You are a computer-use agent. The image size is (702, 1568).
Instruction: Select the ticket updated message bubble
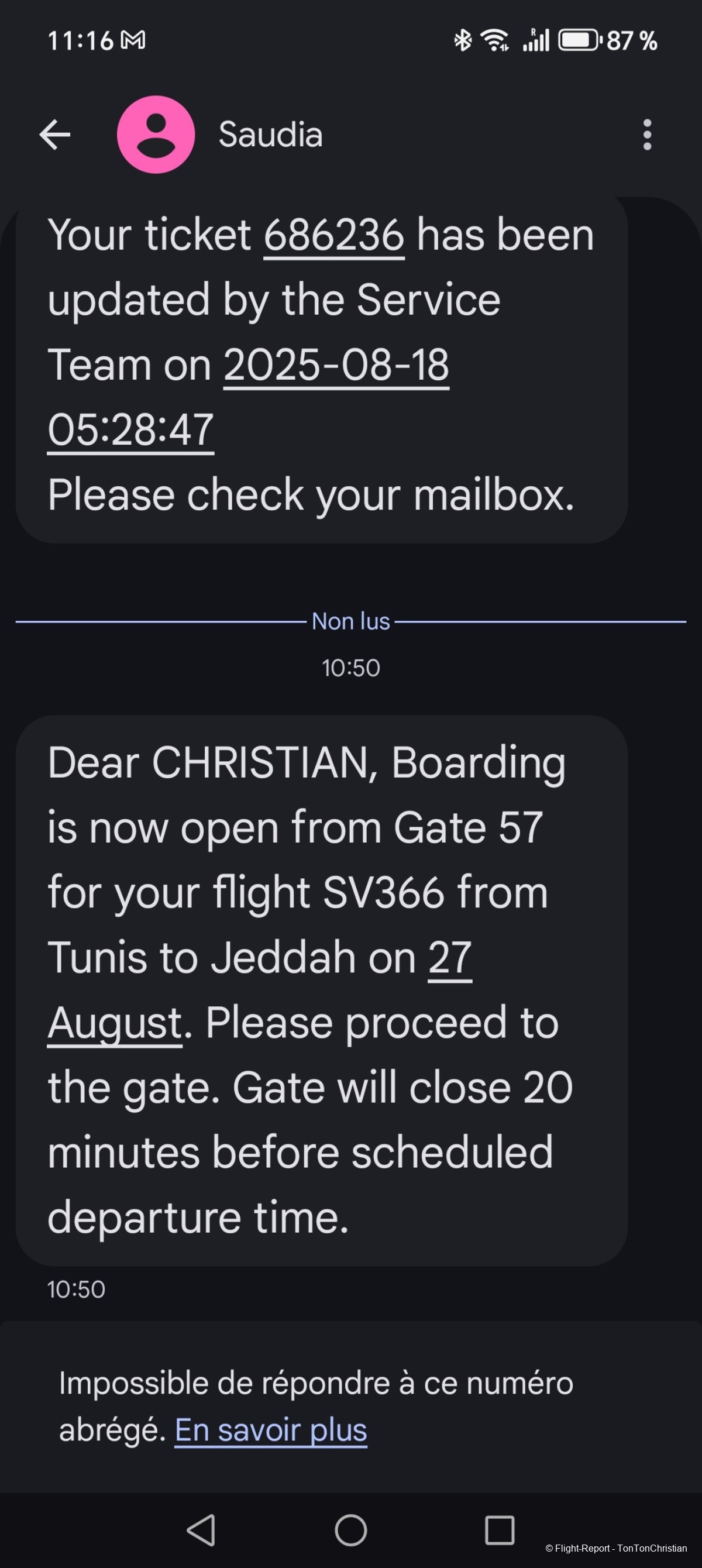click(322, 365)
